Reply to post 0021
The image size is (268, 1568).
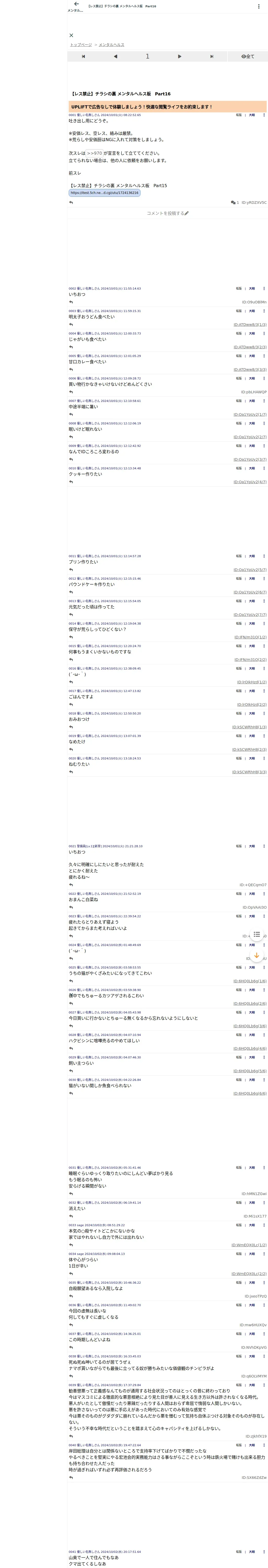[71, 886]
